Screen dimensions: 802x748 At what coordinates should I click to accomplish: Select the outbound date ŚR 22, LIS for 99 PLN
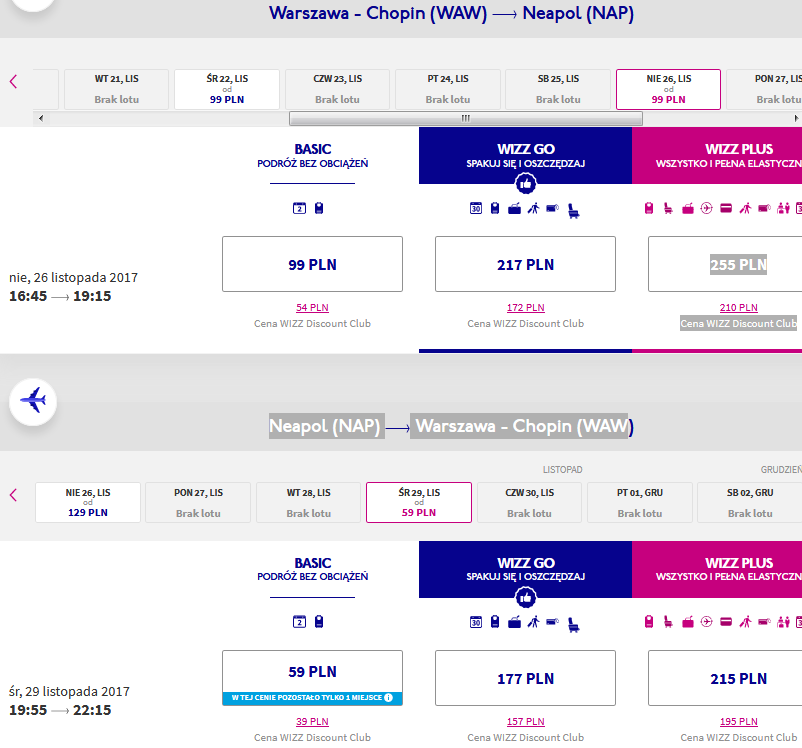pos(227,89)
